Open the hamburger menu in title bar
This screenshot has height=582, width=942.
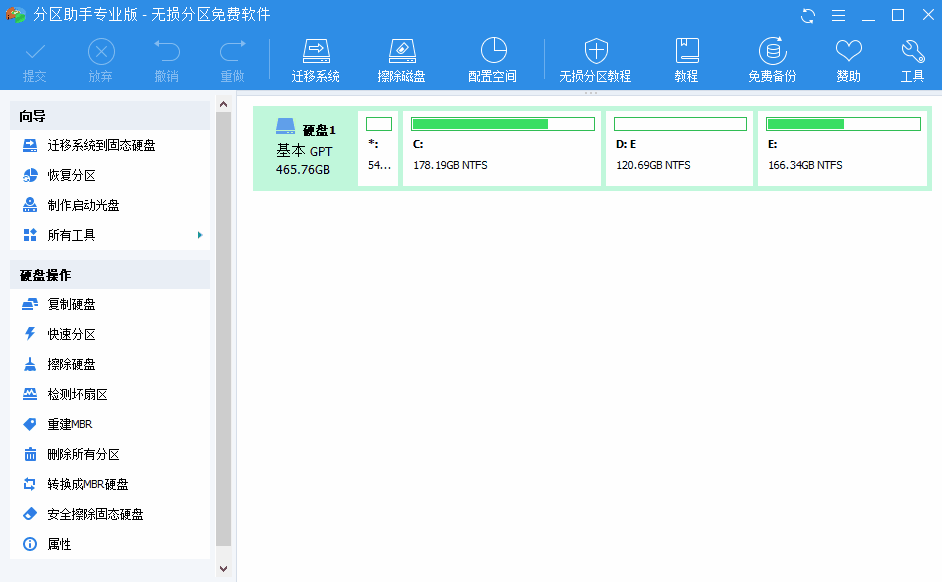click(x=839, y=16)
